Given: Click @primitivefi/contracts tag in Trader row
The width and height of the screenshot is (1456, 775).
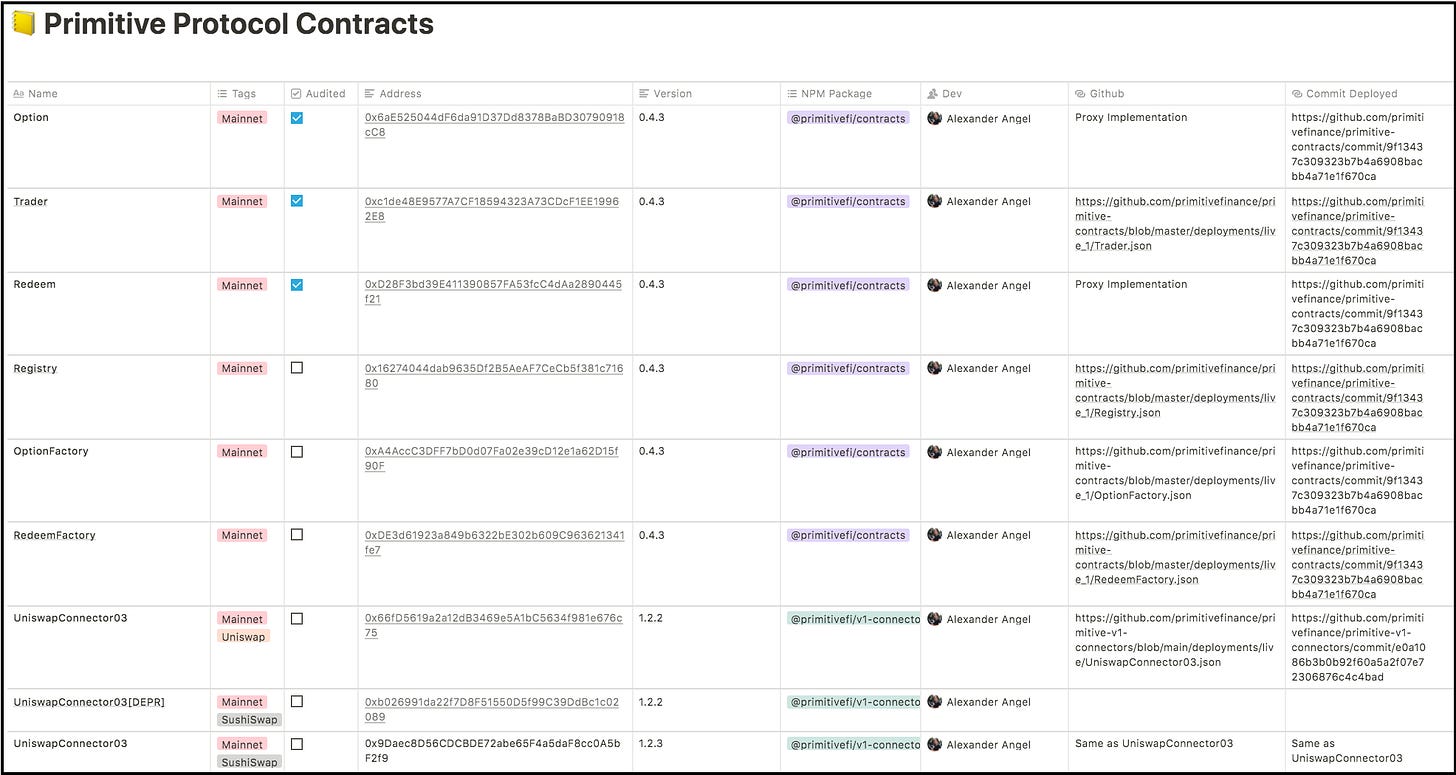Looking at the screenshot, I should (848, 201).
